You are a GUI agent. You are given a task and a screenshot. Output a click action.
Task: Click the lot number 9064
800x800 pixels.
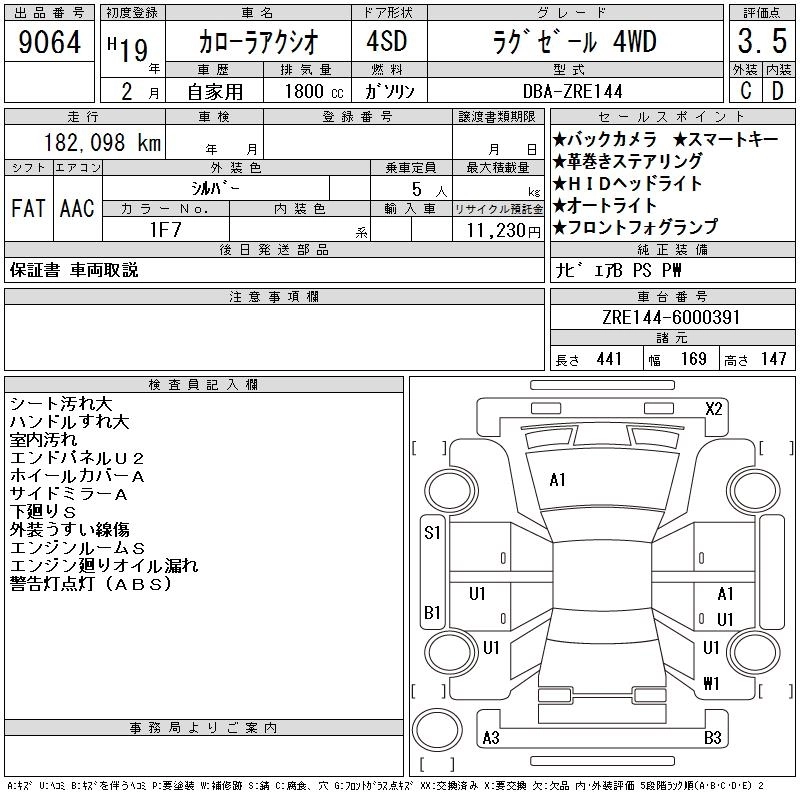click(x=49, y=45)
